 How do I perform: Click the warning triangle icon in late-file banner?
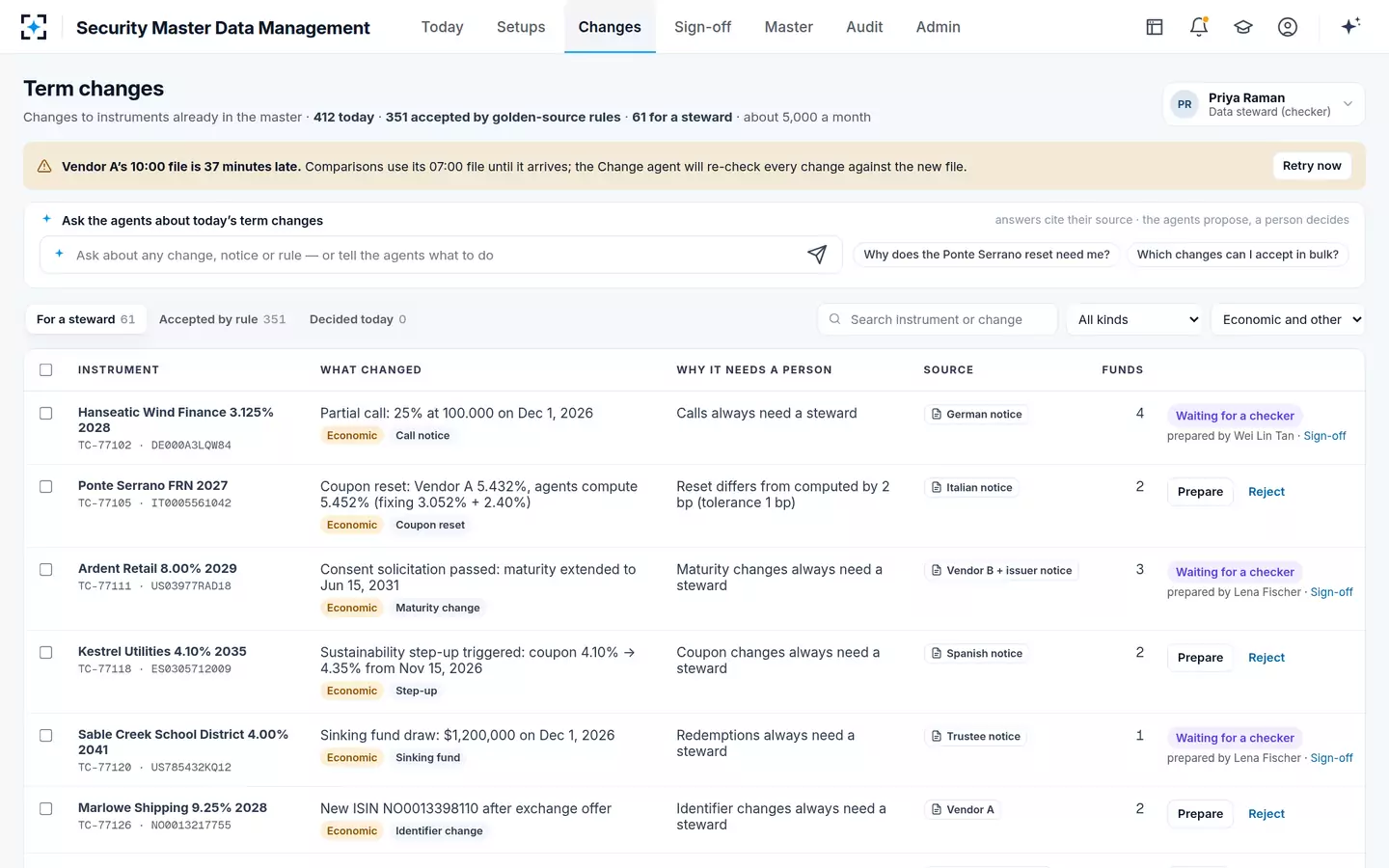[x=44, y=166]
